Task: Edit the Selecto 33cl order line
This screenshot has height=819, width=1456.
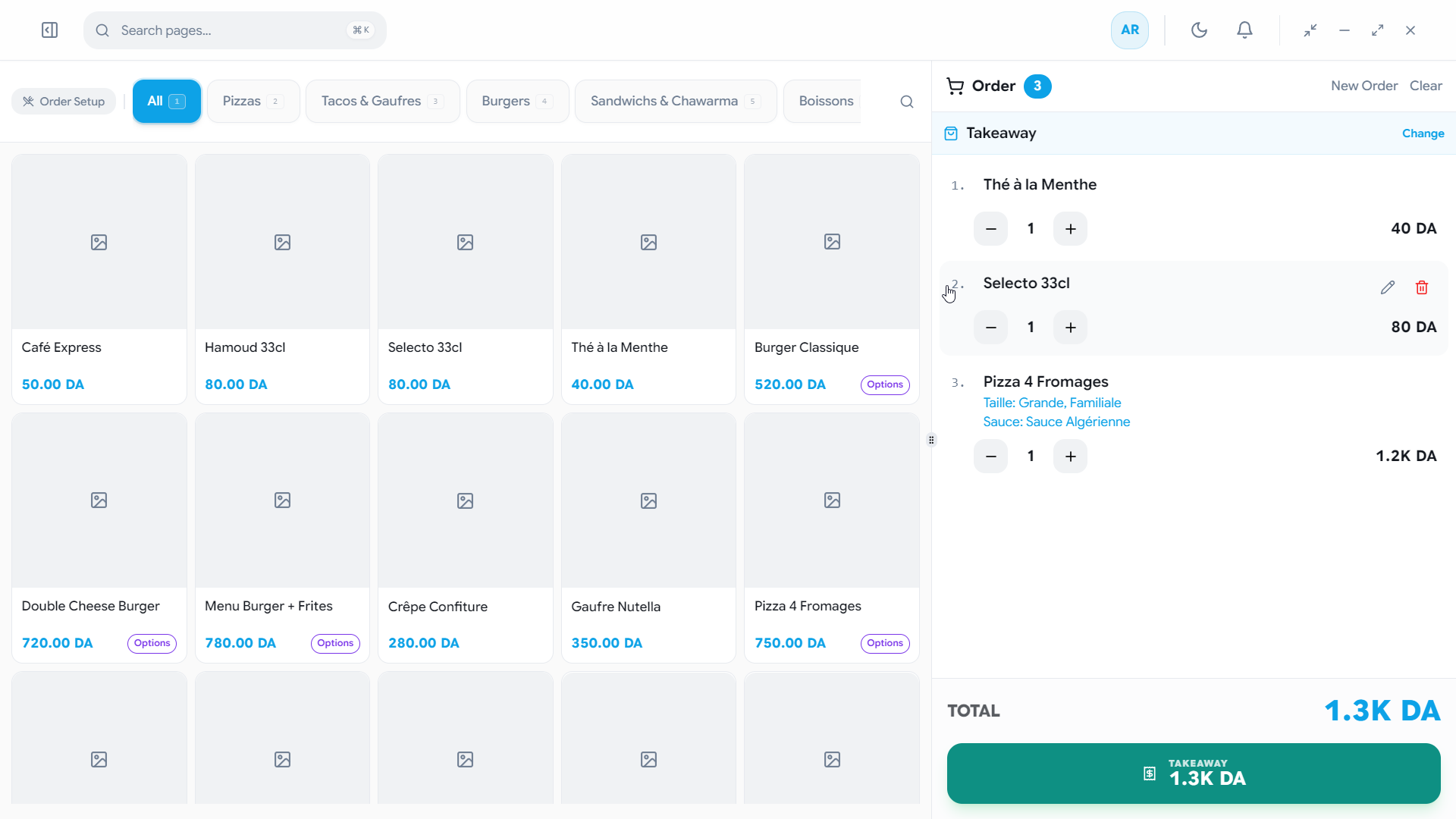Action: [1387, 287]
